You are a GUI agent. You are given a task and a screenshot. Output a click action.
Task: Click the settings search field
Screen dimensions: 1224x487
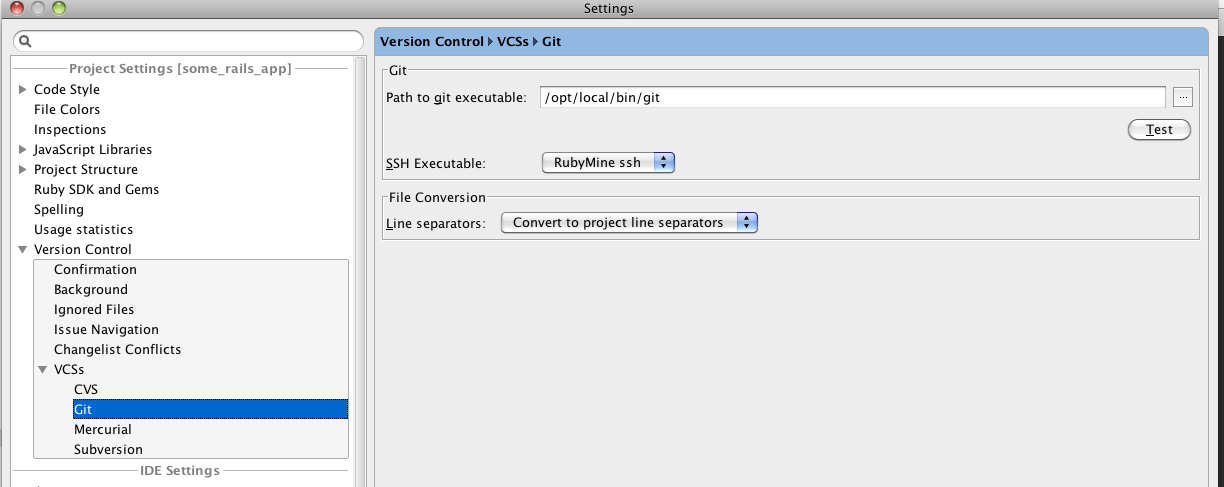click(x=188, y=41)
